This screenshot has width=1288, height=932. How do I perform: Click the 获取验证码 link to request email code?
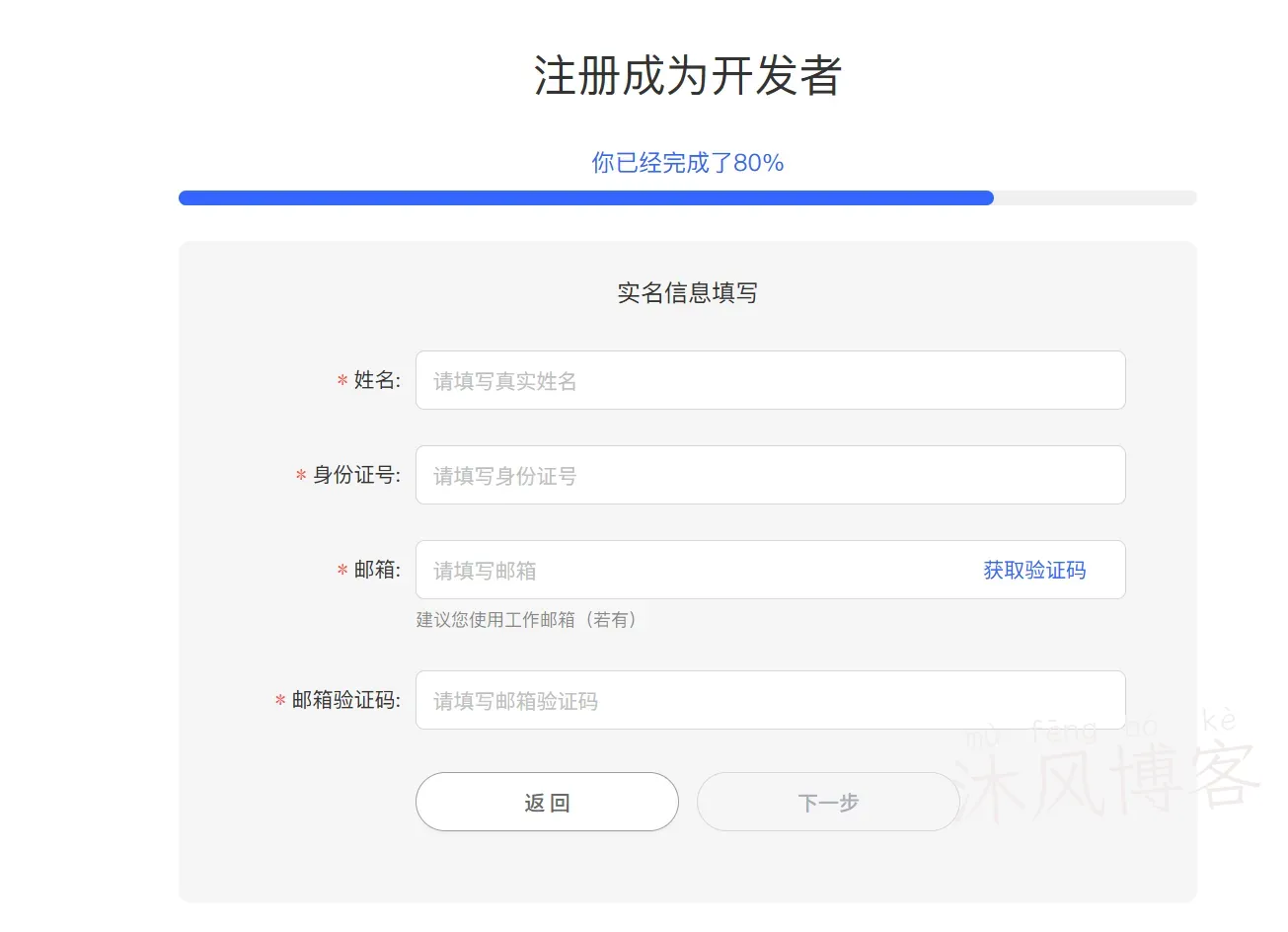[1033, 570]
